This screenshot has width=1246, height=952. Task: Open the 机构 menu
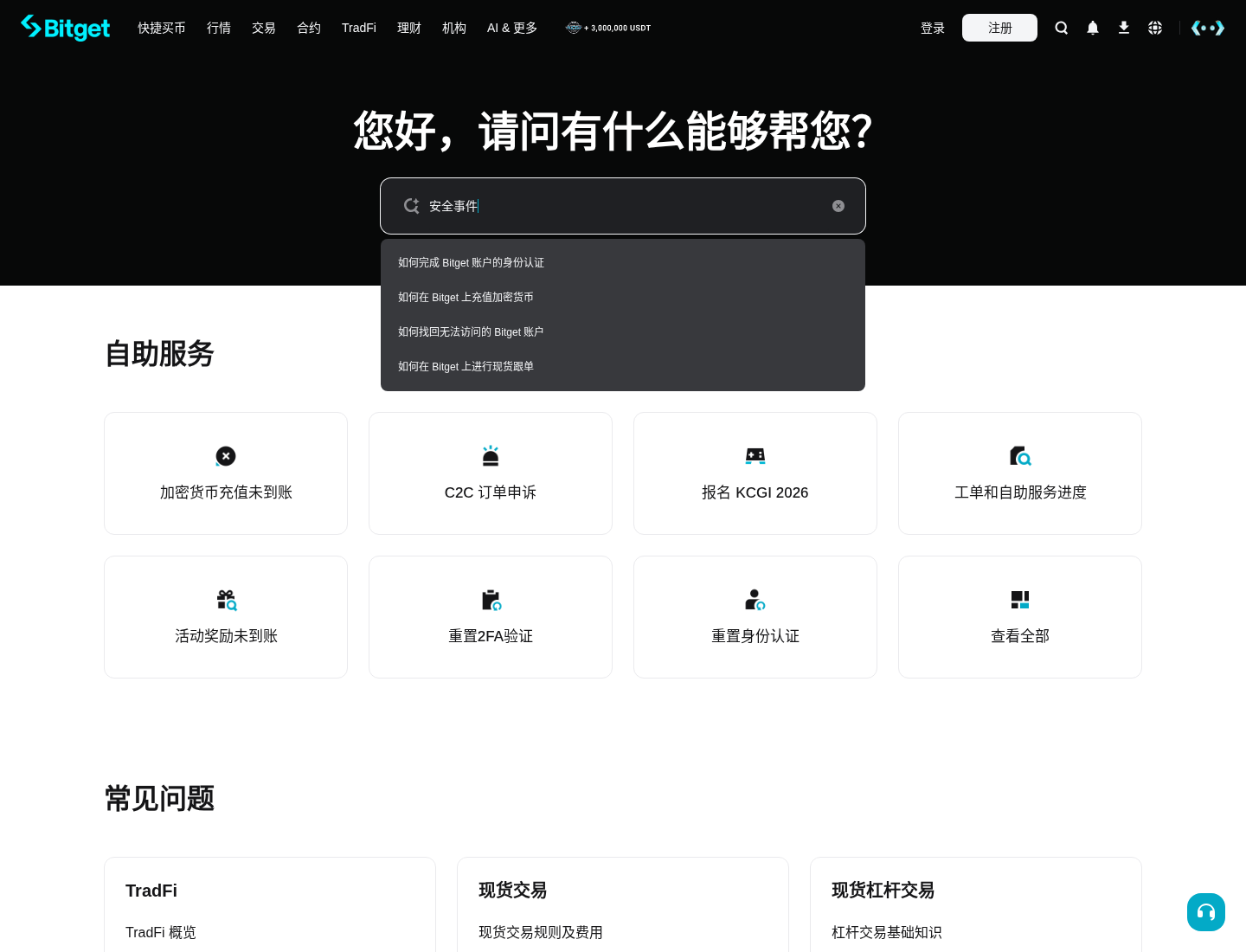click(454, 28)
